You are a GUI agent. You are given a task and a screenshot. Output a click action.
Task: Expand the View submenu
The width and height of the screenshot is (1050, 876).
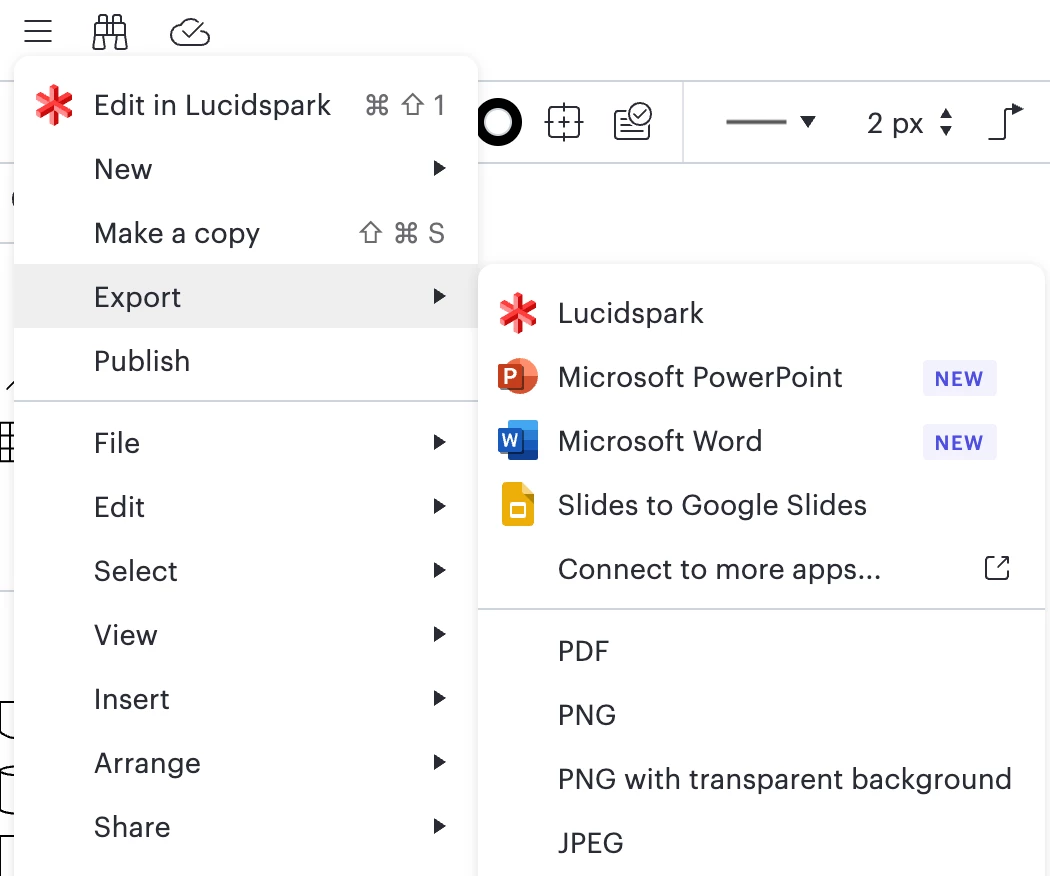pos(246,635)
